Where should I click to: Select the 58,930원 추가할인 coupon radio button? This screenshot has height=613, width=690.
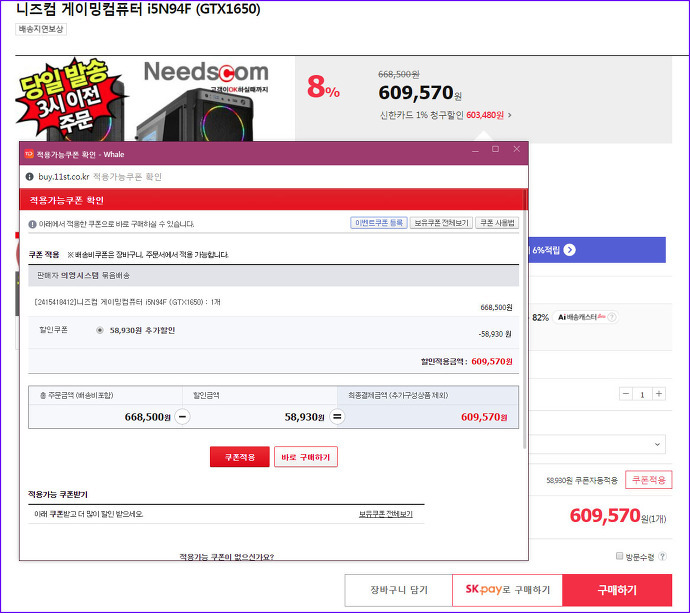coord(100,330)
